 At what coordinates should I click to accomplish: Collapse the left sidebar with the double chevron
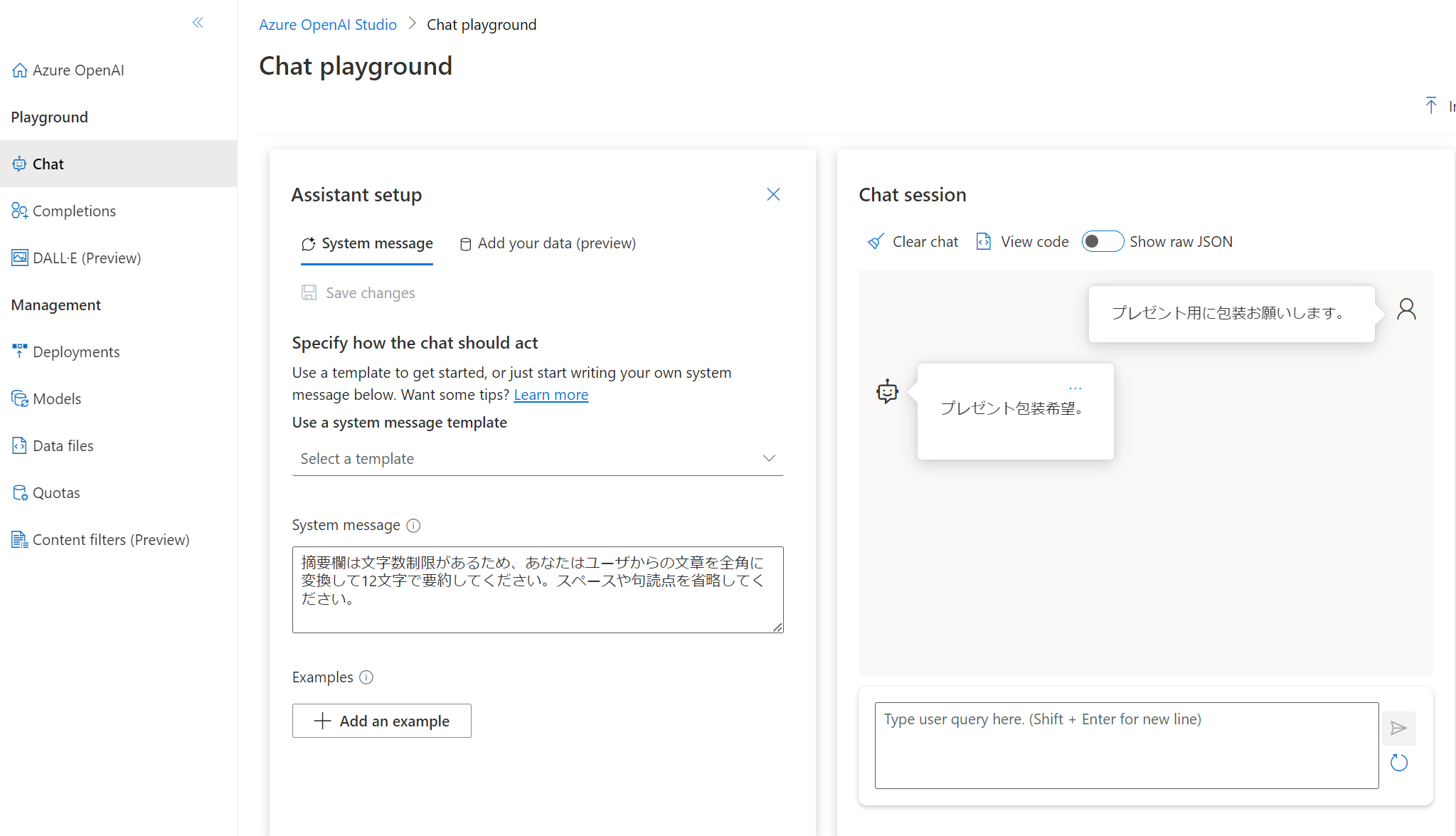(198, 23)
